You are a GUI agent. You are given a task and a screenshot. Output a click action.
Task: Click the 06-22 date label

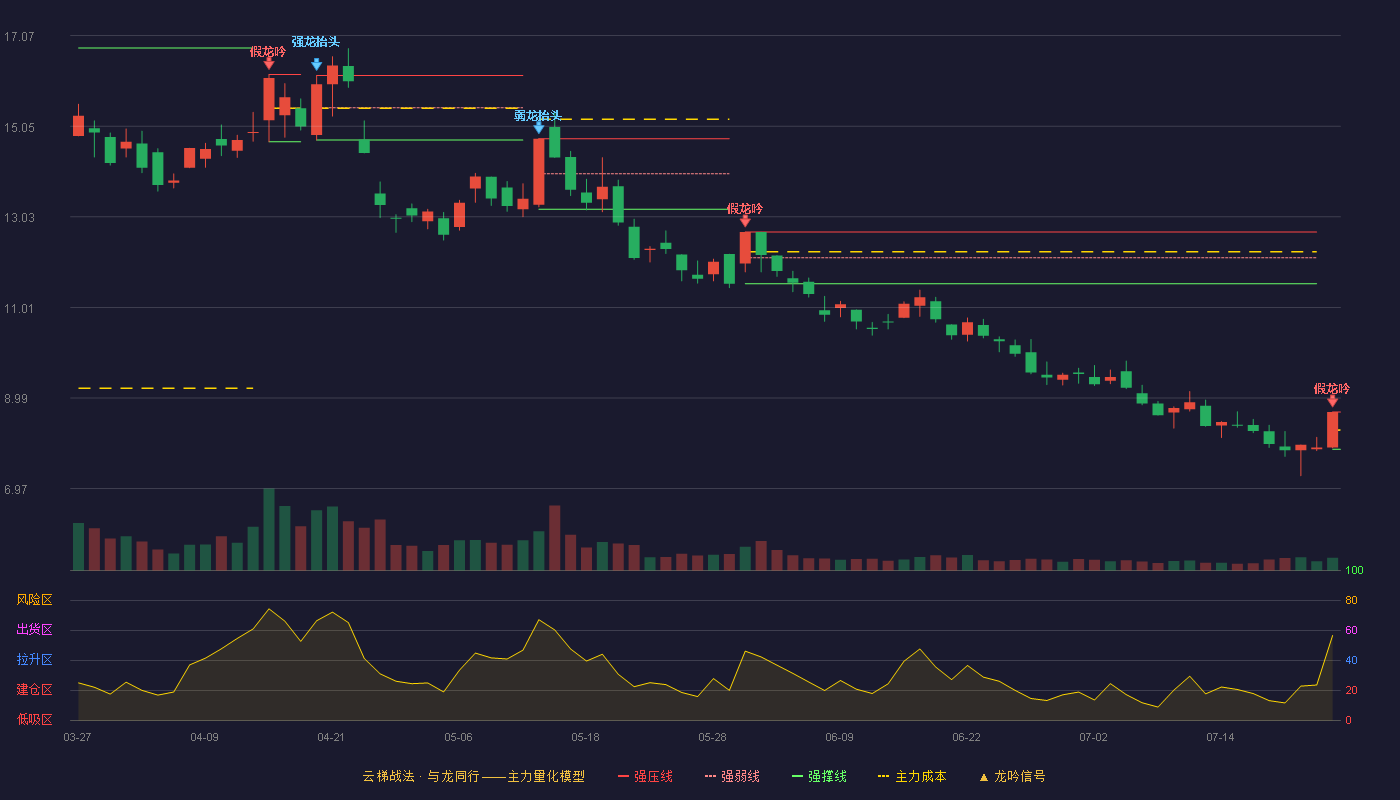pyautogui.click(x=966, y=737)
